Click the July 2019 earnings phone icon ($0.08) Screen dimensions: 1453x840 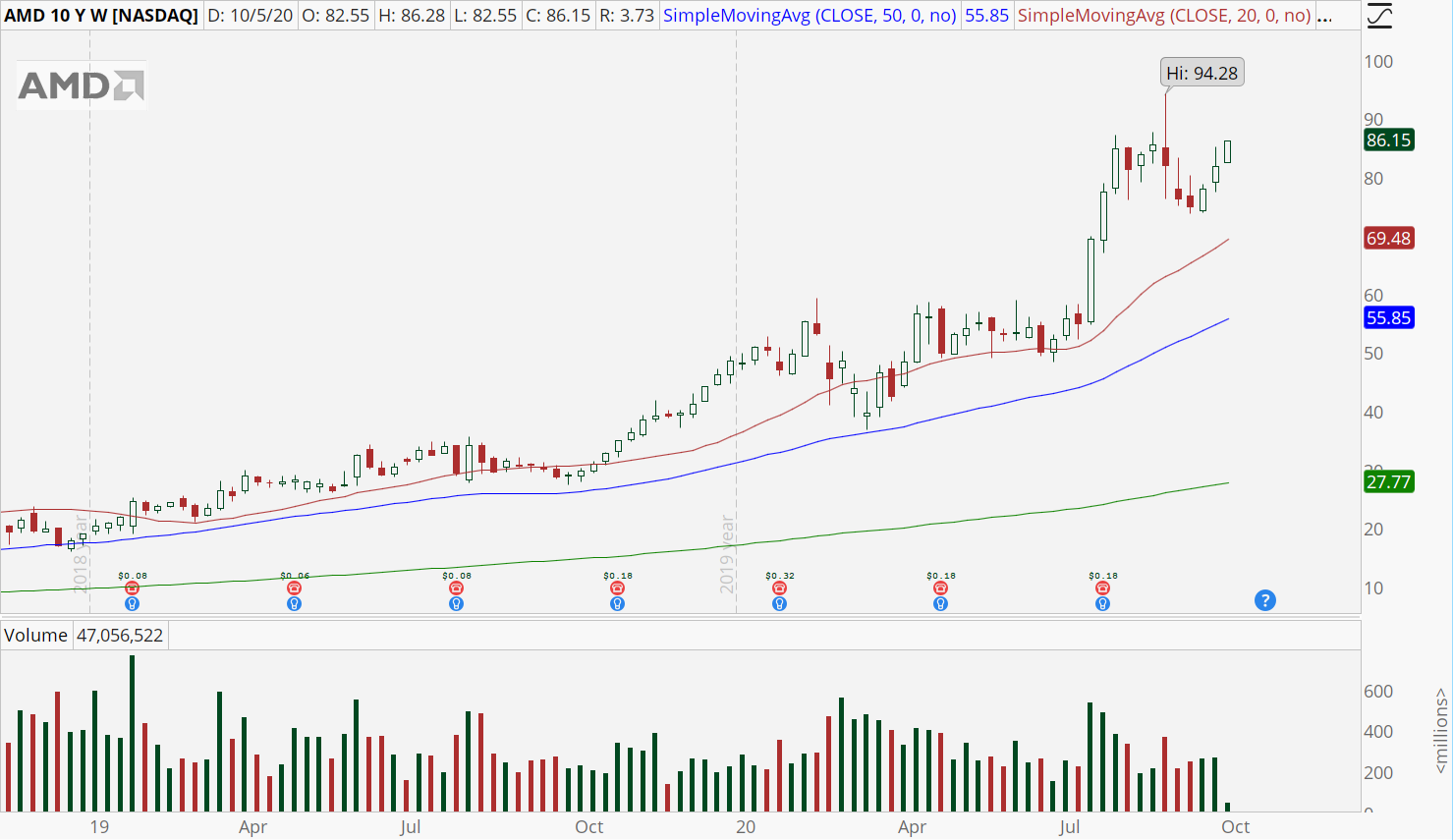456,588
